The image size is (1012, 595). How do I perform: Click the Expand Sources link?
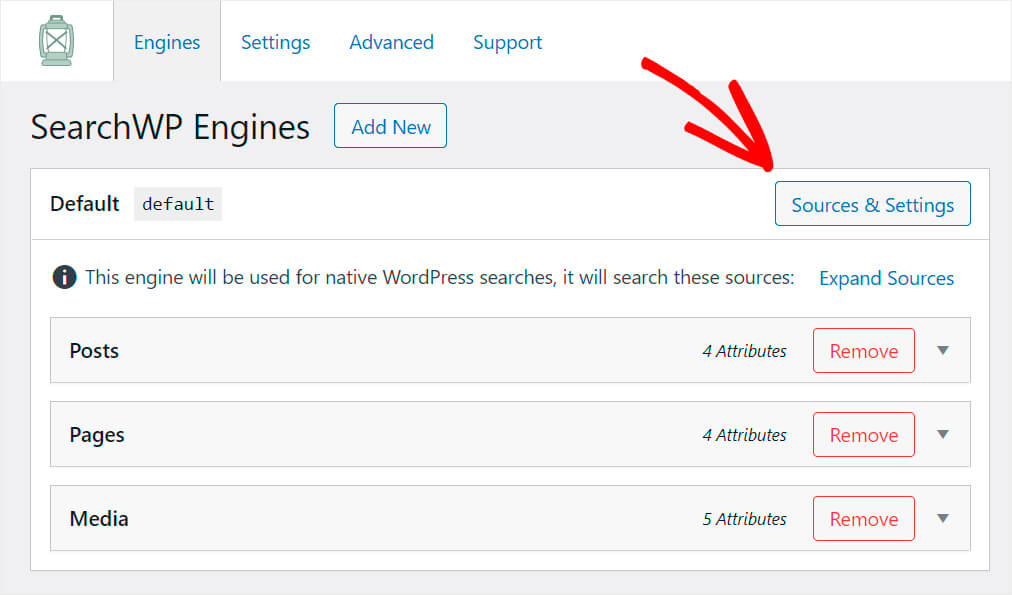(x=886, y=278)
